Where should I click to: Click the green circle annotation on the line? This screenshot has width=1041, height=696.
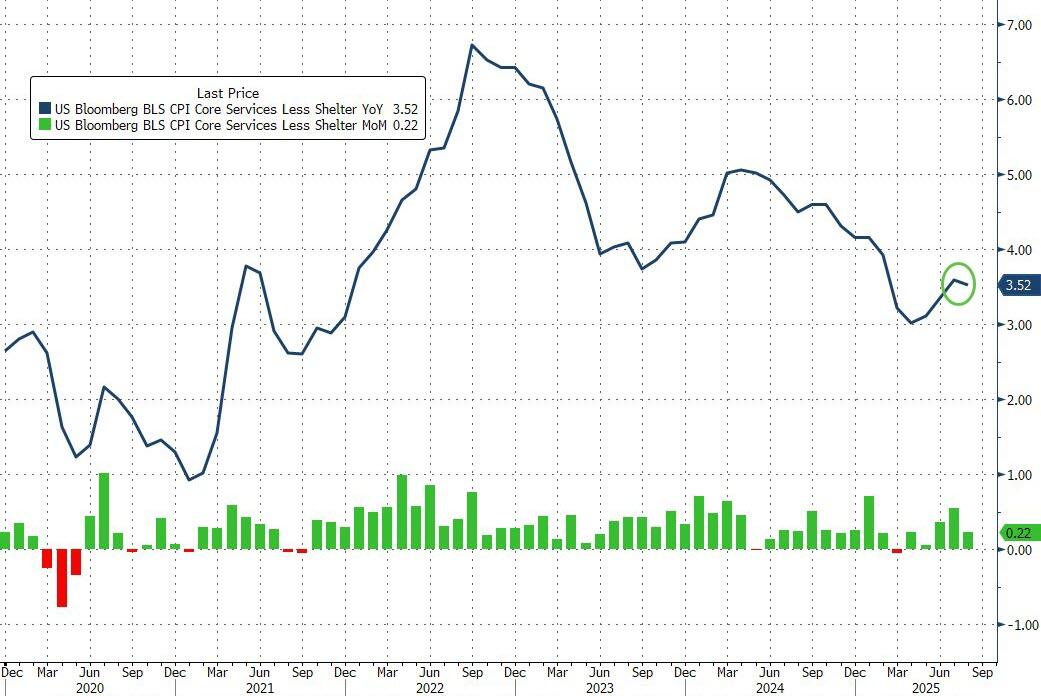(957, 283)
